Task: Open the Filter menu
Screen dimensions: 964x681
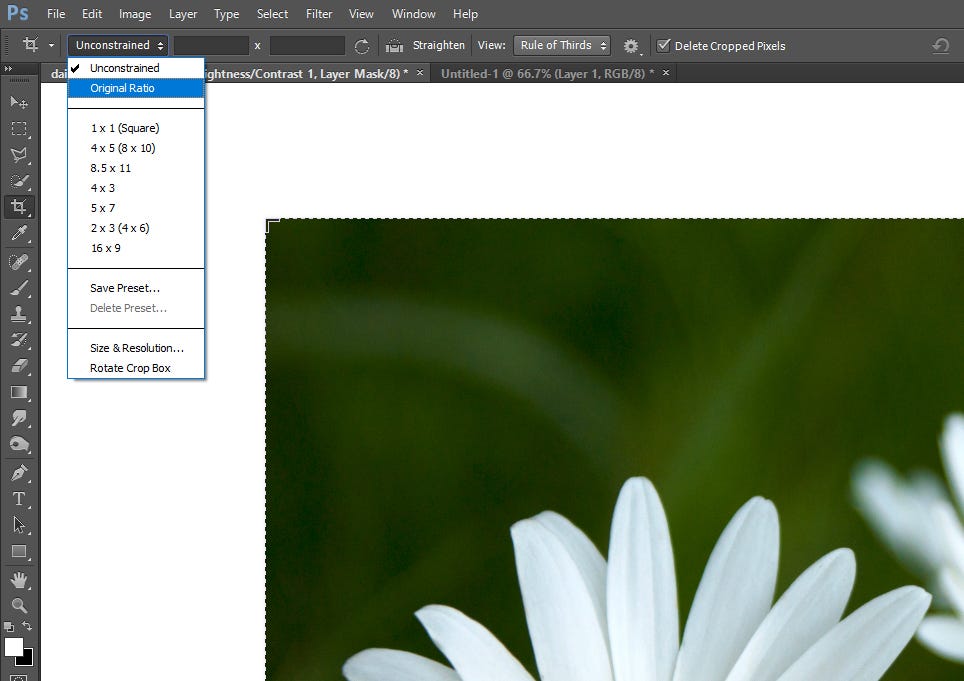Action: 318,14
